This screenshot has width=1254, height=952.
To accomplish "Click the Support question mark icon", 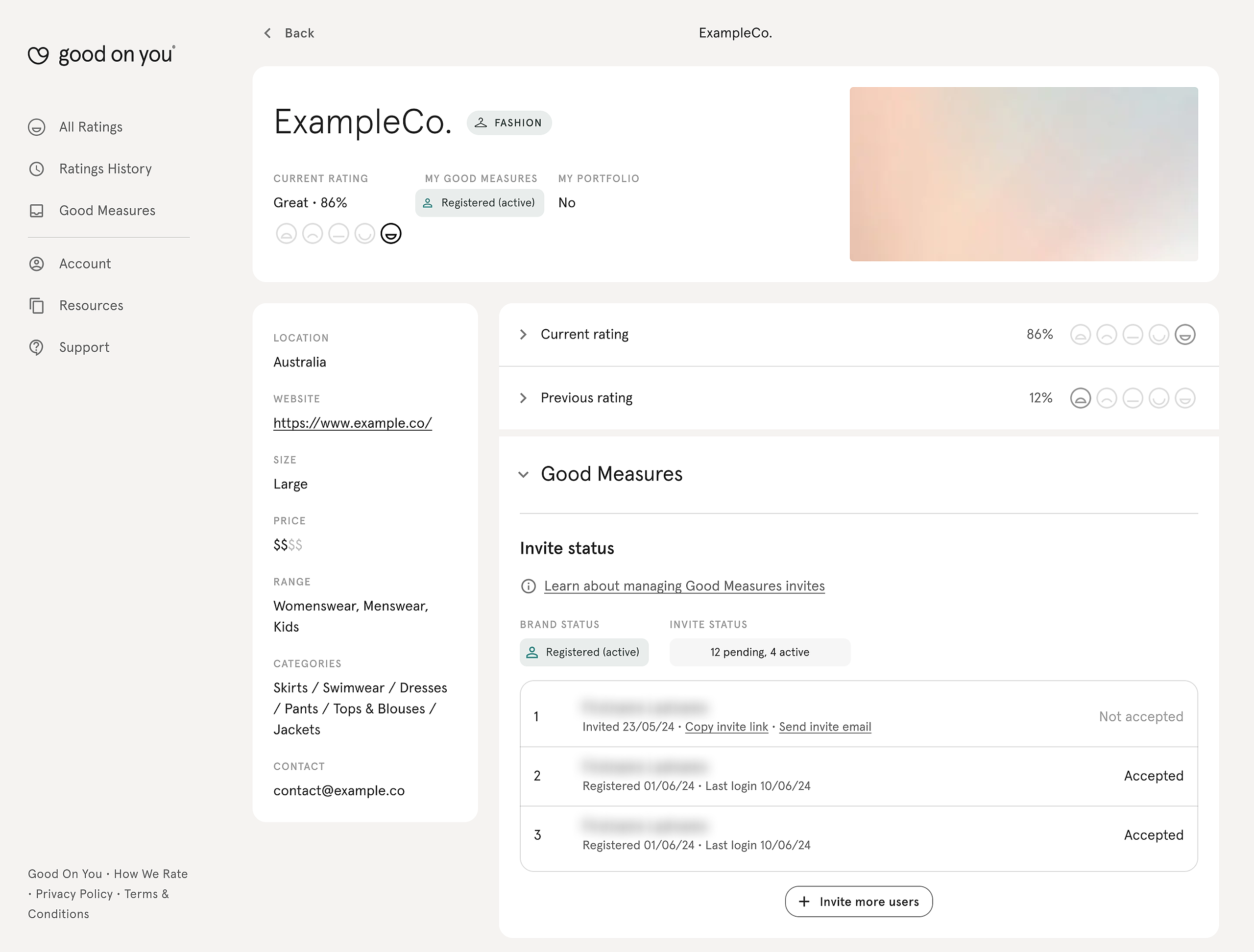I will point(37,347).
